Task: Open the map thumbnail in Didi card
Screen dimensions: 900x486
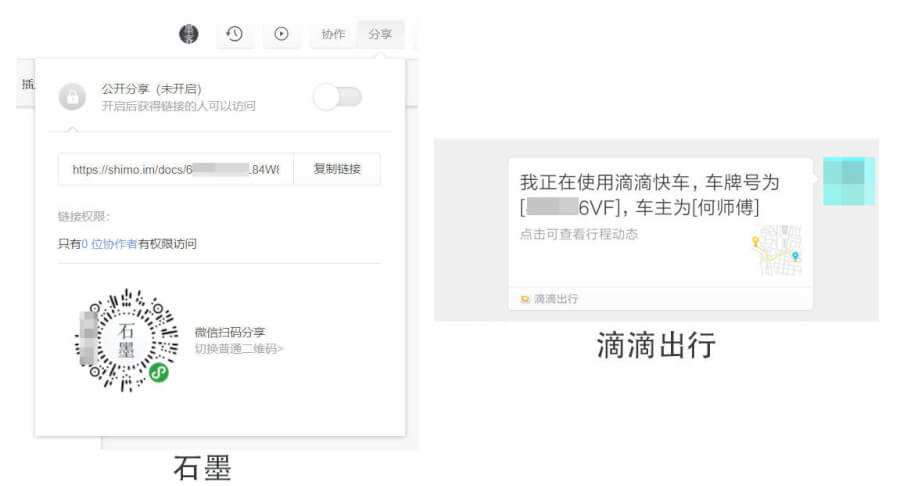Action: point(777,250)
